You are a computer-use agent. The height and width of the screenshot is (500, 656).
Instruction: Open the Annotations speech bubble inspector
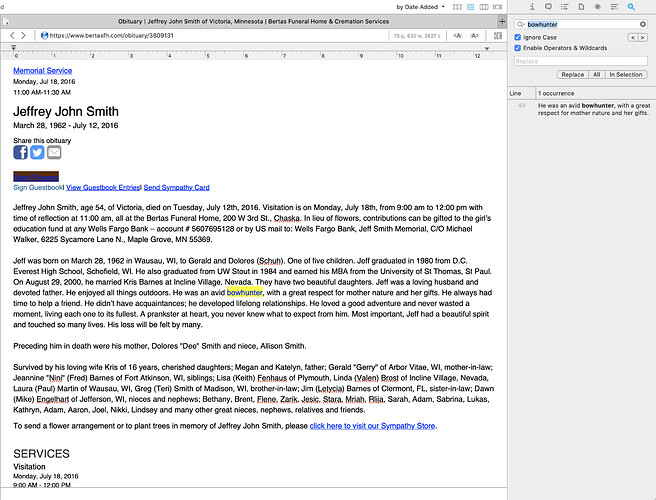[548, 7]
